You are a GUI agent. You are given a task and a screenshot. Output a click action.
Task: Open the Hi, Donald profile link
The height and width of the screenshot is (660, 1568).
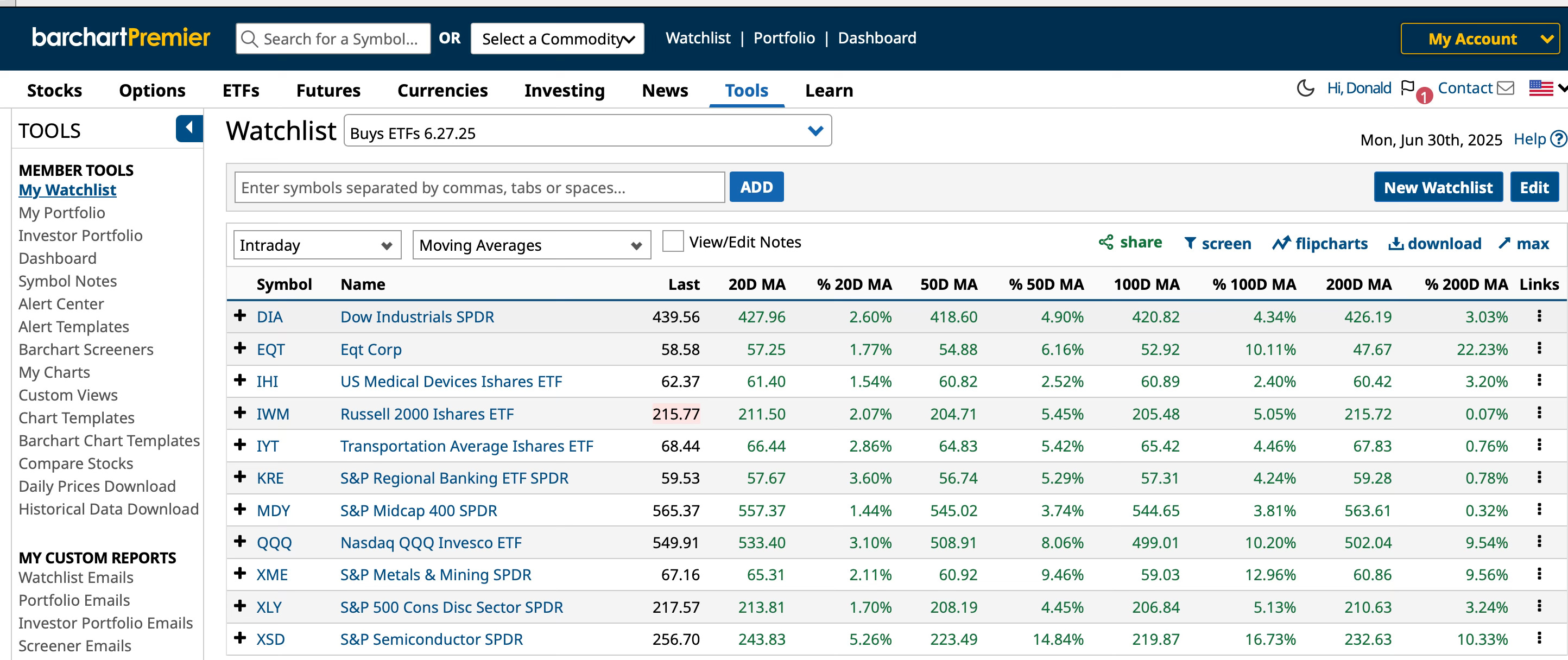[x=1358, y=89]
